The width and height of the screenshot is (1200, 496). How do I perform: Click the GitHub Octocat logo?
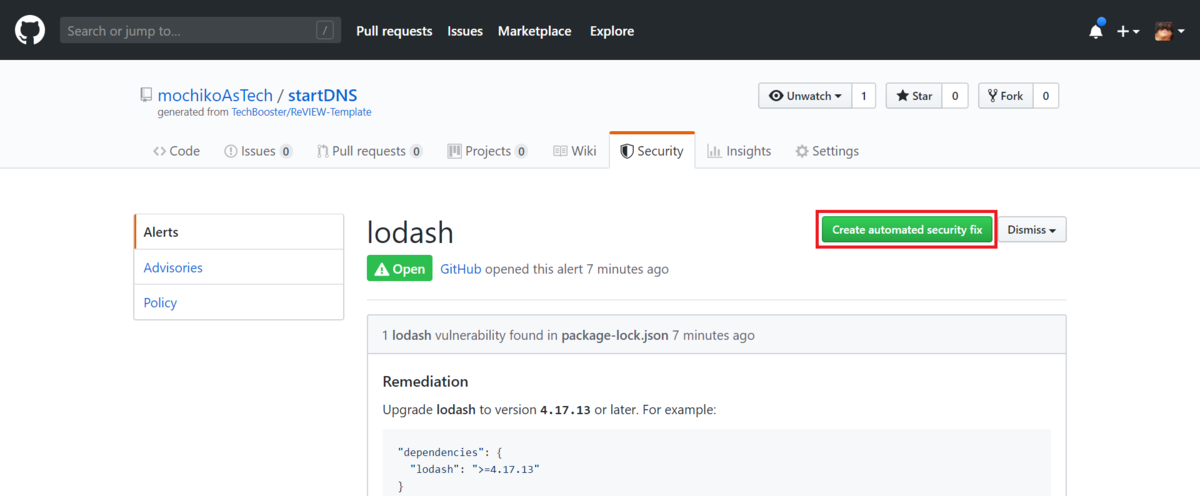30,31
